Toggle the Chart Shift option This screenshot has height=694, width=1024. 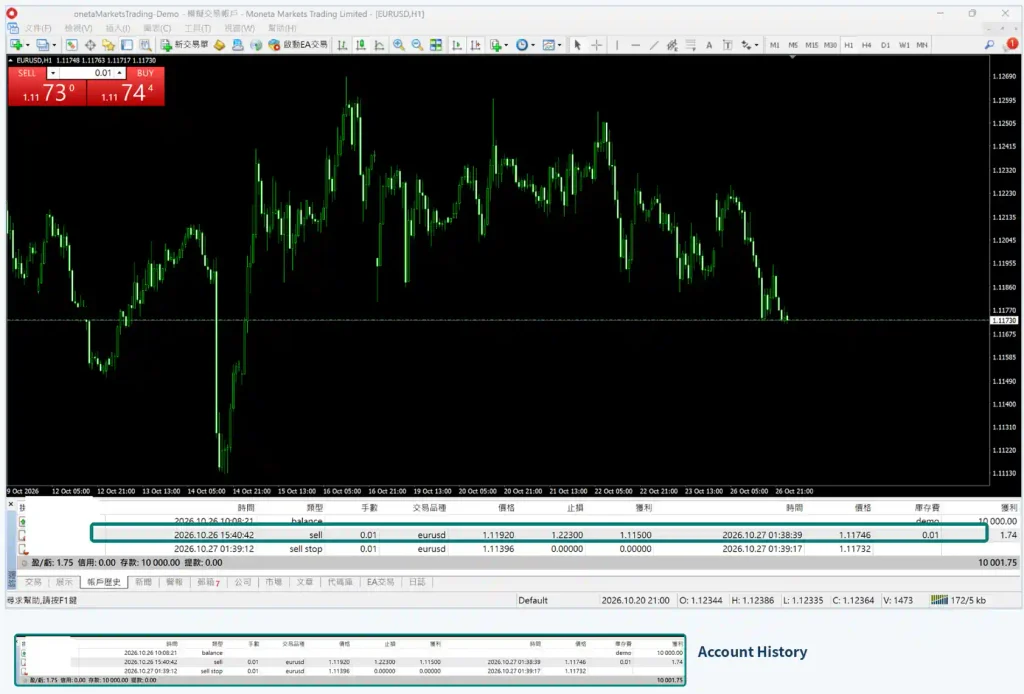(x=475, y=45)
